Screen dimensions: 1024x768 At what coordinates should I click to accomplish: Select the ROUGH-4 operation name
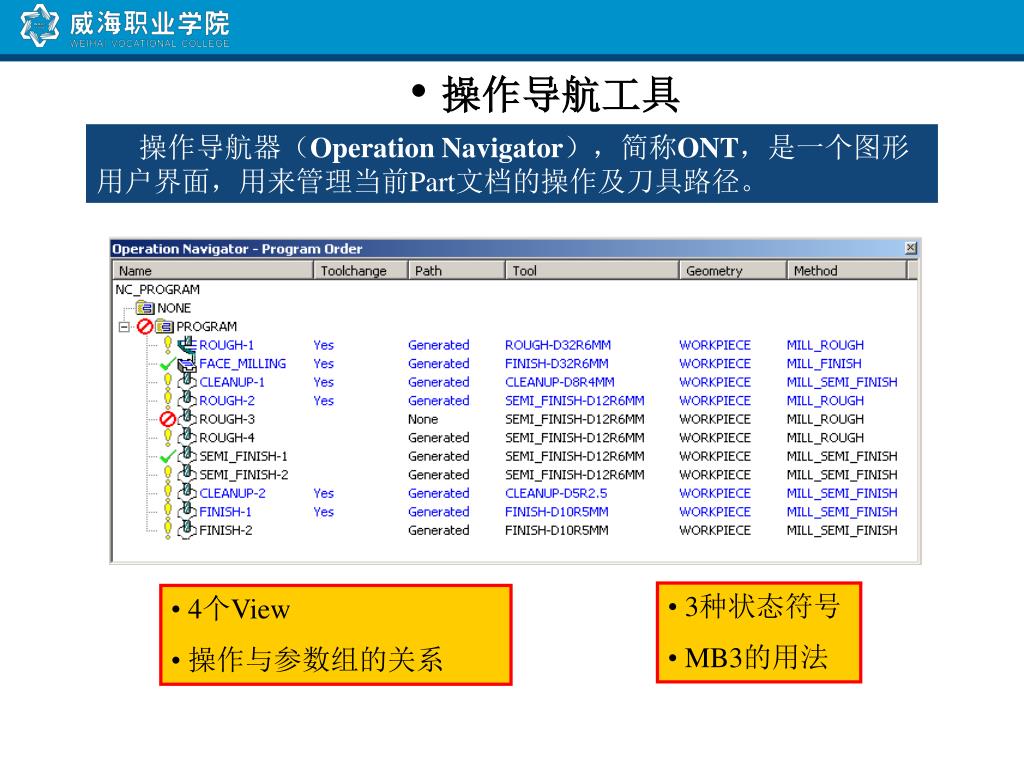click(x=227, y=438)
